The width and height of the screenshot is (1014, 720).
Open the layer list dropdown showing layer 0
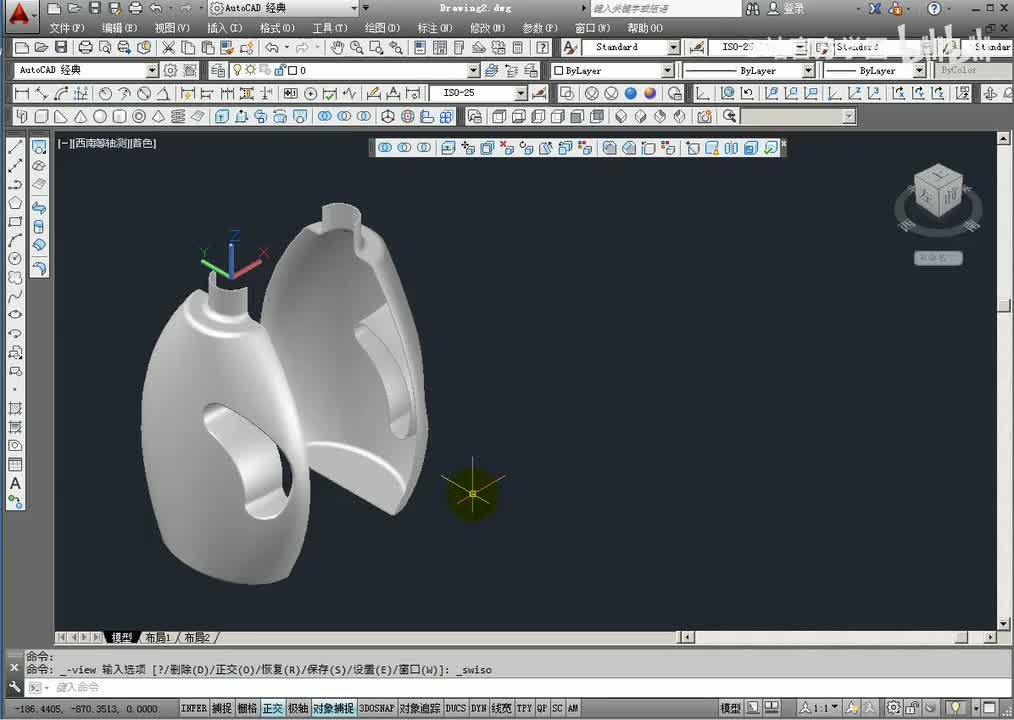[473, 70]
